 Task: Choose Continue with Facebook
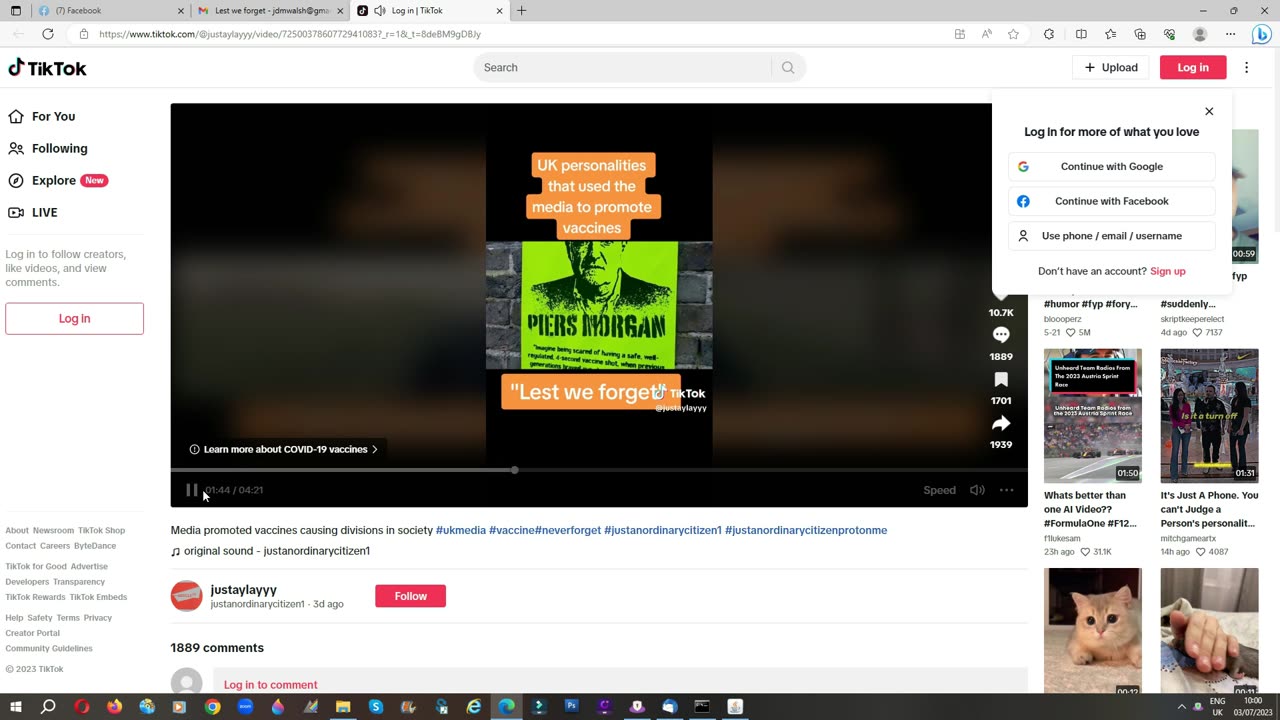pos(1112,201)
